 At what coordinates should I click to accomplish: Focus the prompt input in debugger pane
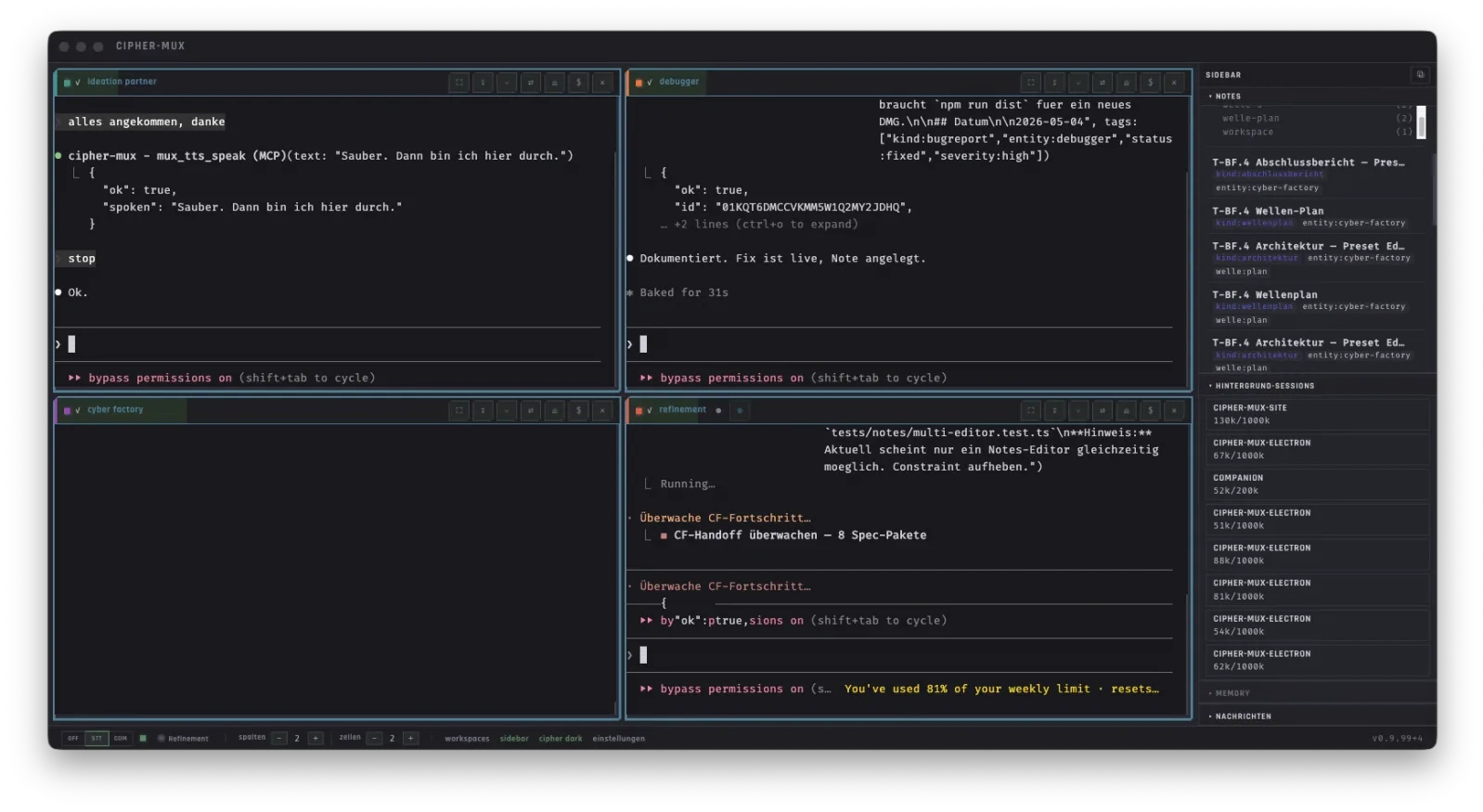click(x=900, y=344)
